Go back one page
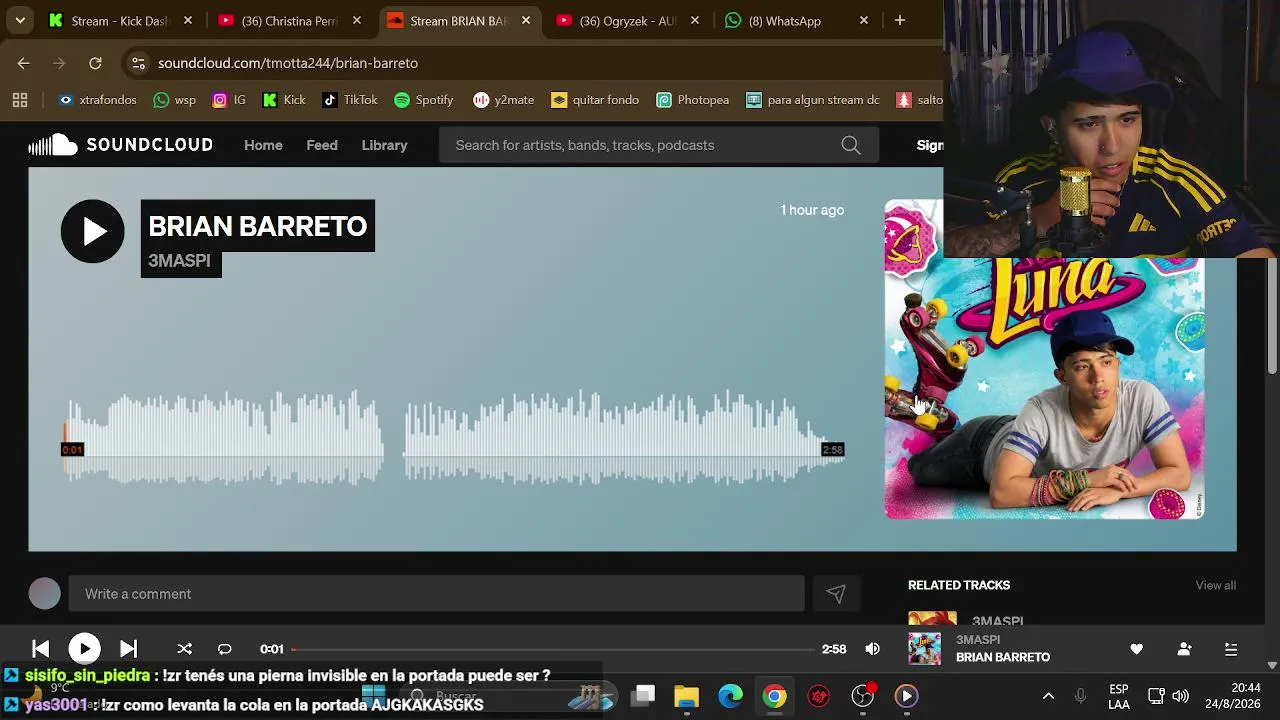Image resolution: width=1280 pixels, height=720 pixels. (x=24, y=63)
